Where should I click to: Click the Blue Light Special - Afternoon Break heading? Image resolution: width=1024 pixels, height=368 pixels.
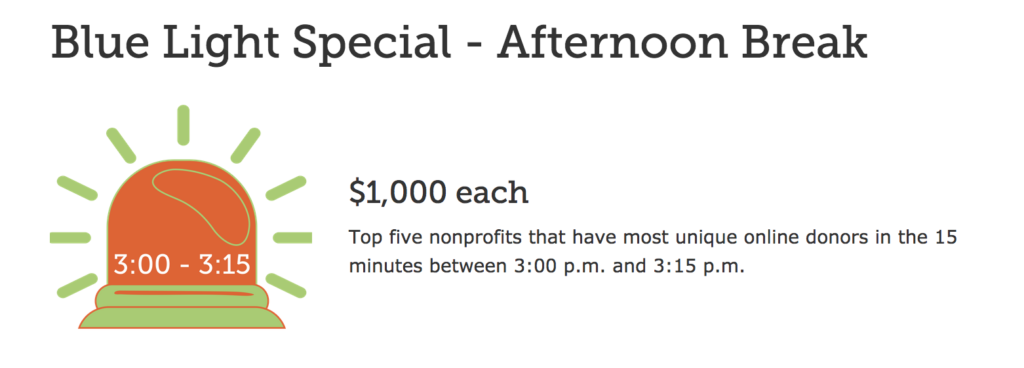[x=459, y=43]
